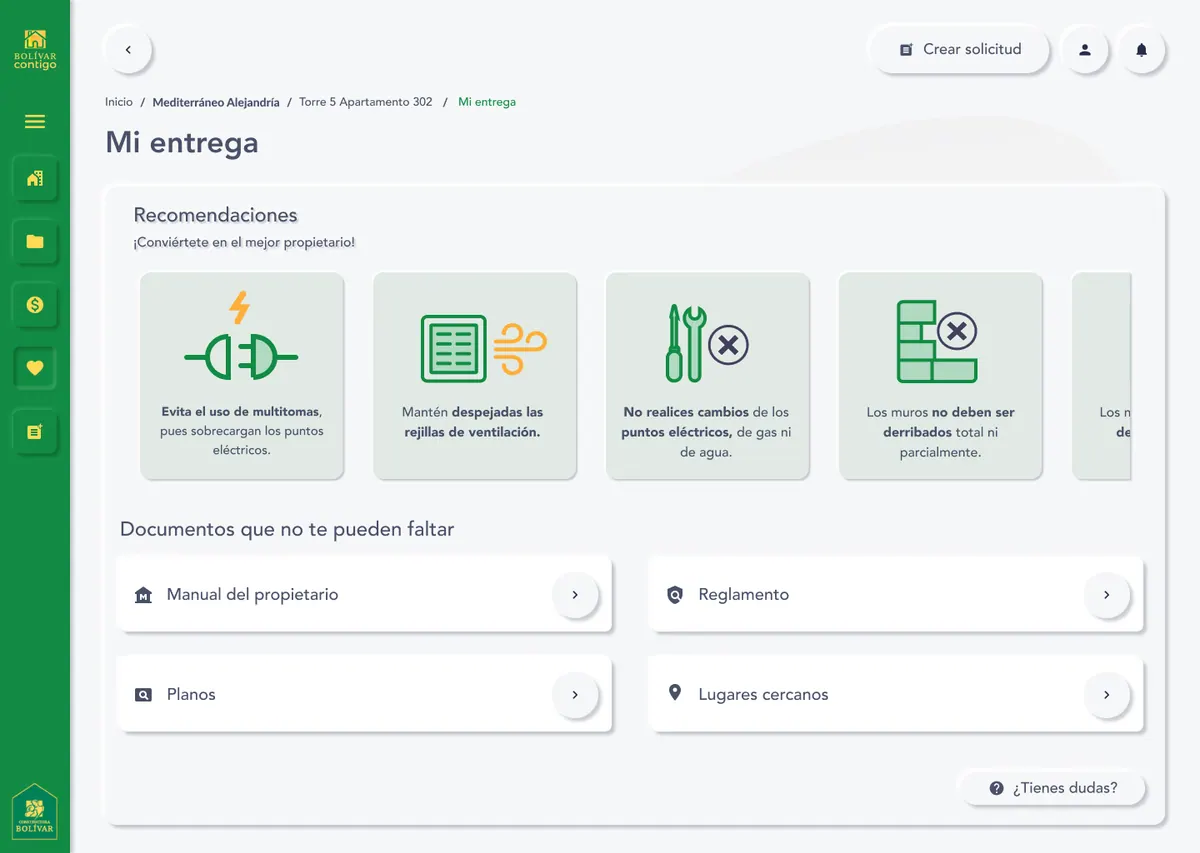Click the Mi entrega breadcrumb
1200x853 pixels.
(487, 102)
